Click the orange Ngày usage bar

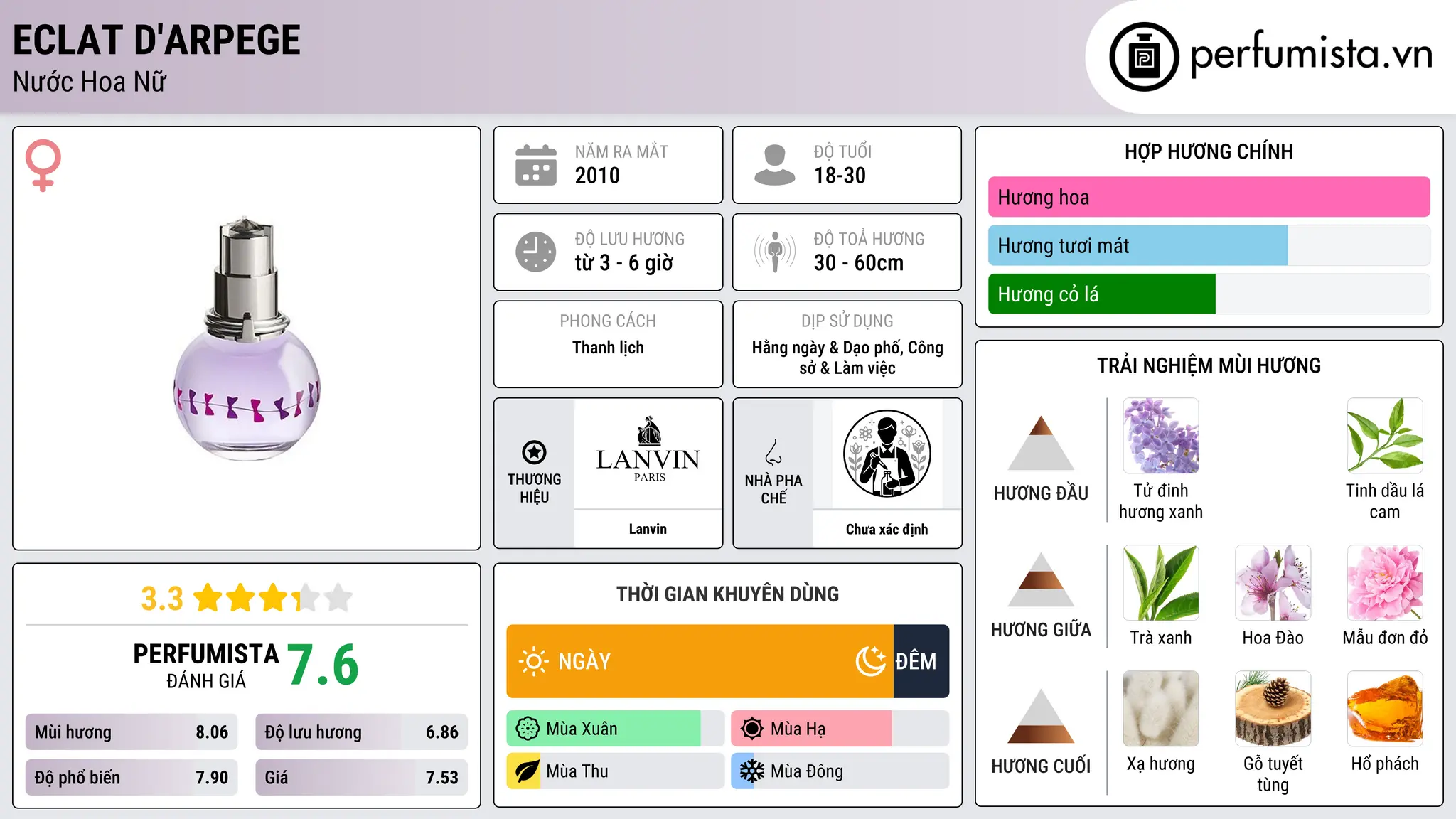click(700, 661)
